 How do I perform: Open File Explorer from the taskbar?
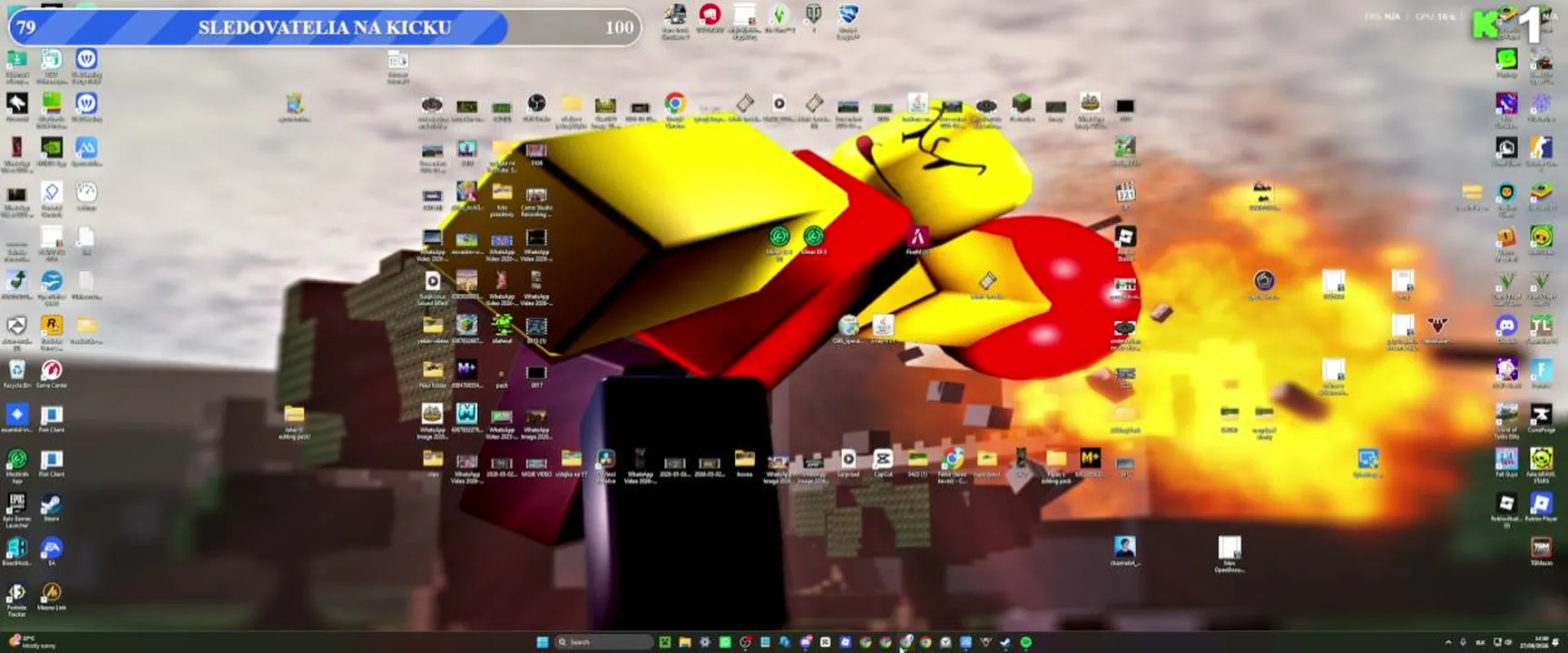tap(685, 642)
